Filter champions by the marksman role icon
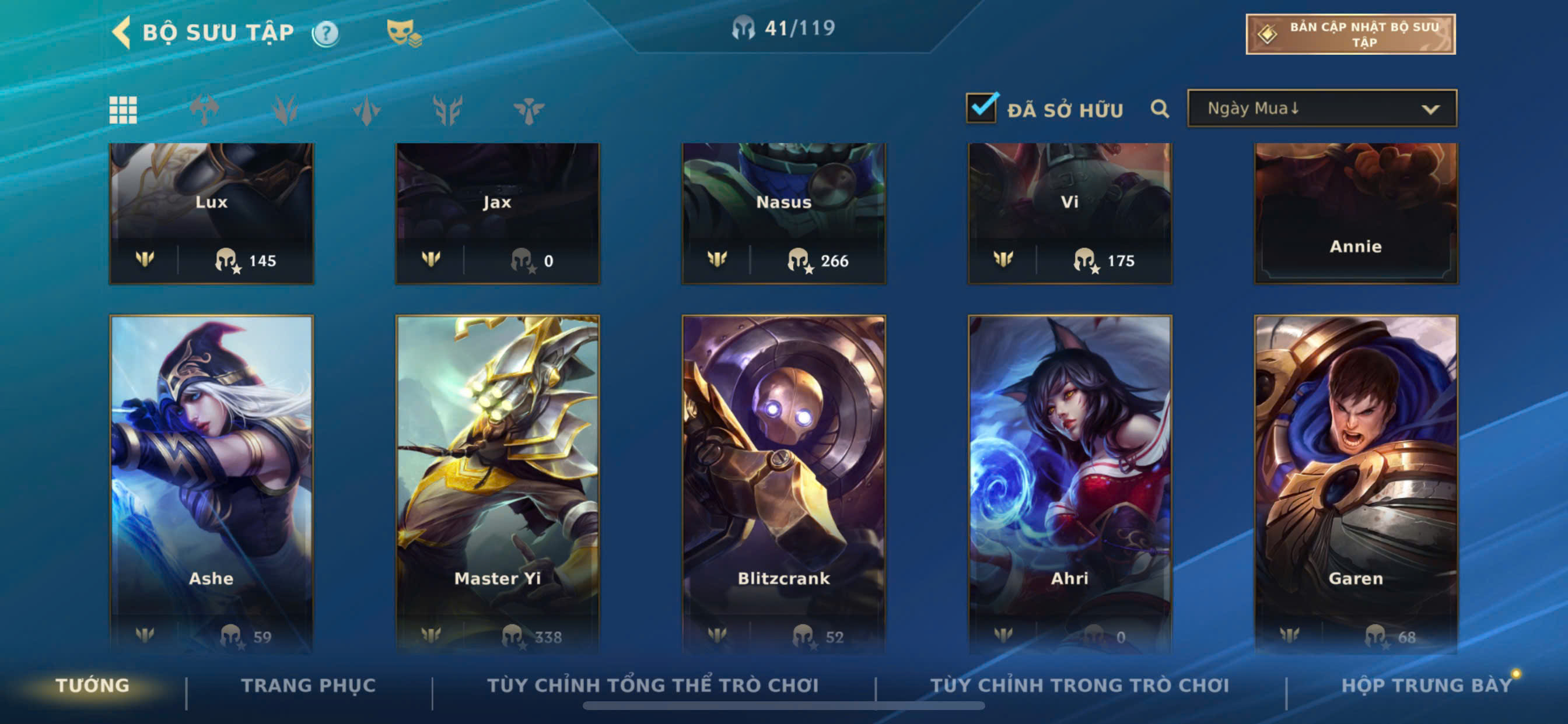1568x724 pixels. pyautogui.click(x=447, y=110)
